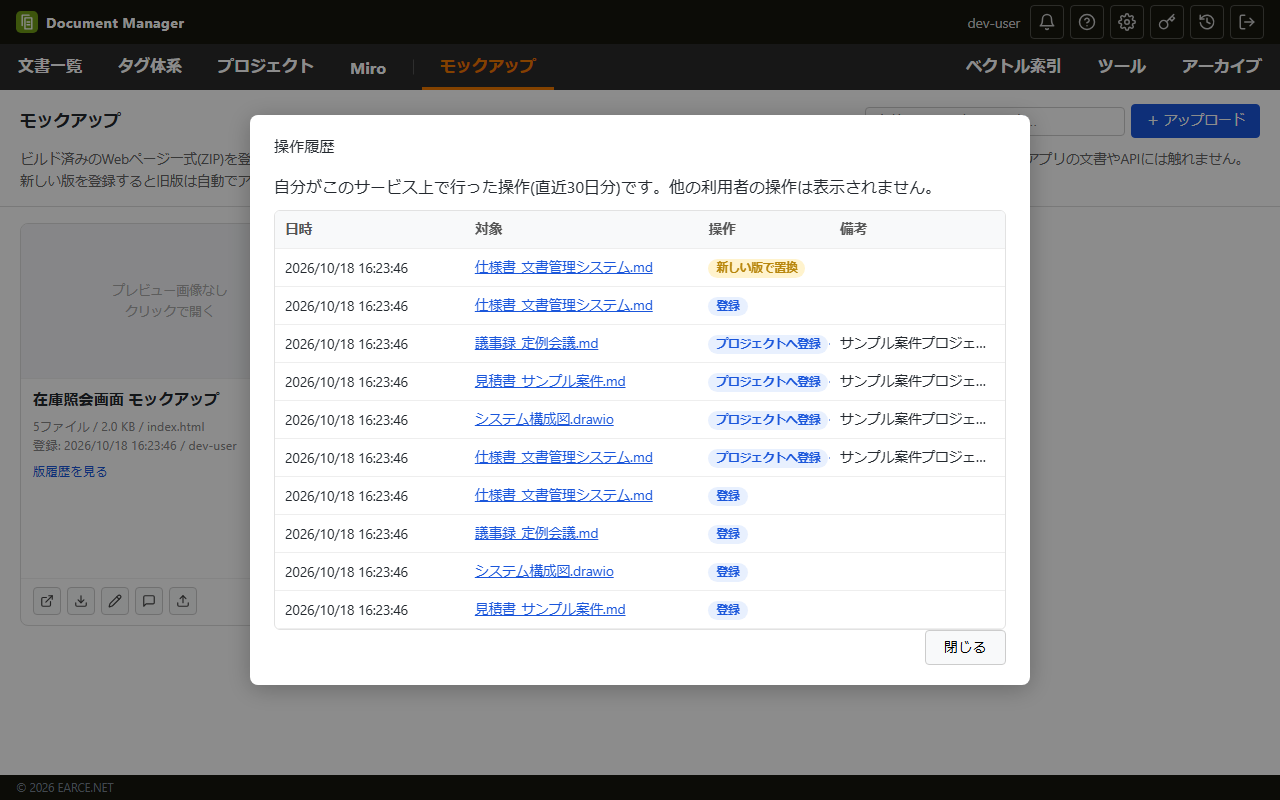This screenshot has width=1280, height=800.
Task: Open 議事録_定例会議.md link in プロジェクトへ登録 row
Action: pyautogui.click(x=536, y=343)
